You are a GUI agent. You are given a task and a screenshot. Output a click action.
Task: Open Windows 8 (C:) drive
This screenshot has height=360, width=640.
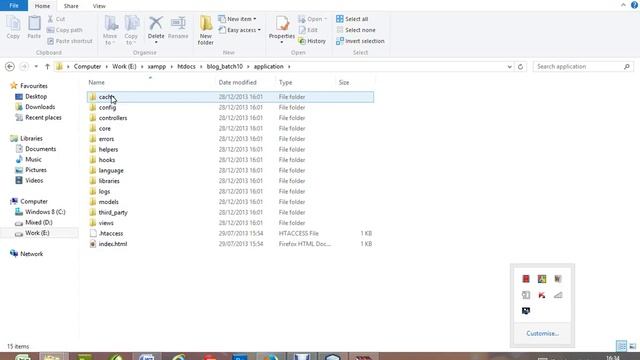coord(45,212)
